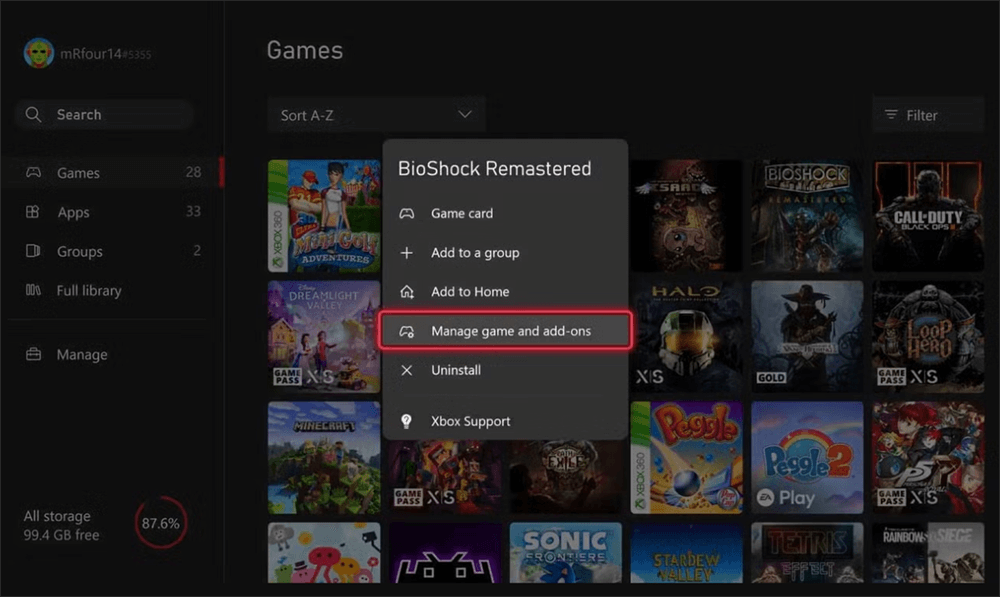The height and width of the screenshot is (597, 1000).
Task: Select the Manage briefcase icon
Action: (x=33, y=354)
